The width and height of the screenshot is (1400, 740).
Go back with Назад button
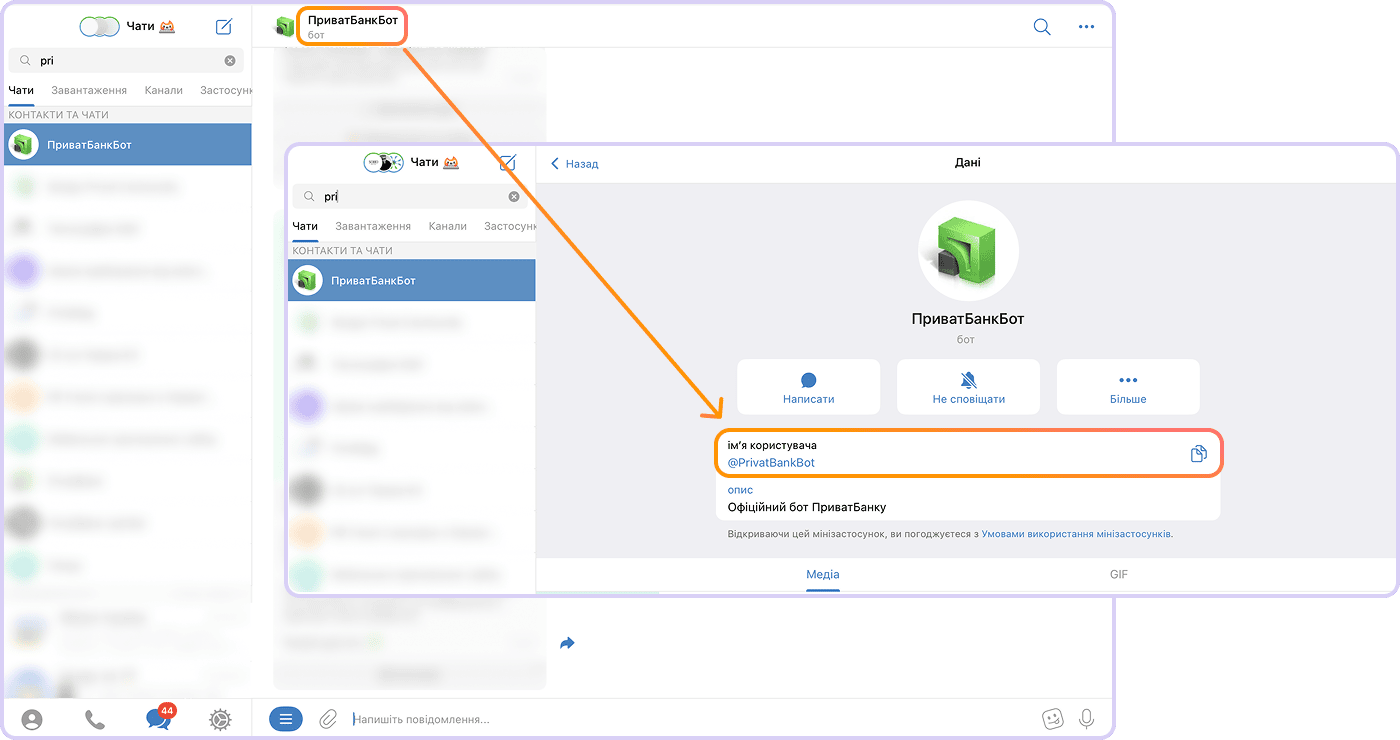point(575,164)
